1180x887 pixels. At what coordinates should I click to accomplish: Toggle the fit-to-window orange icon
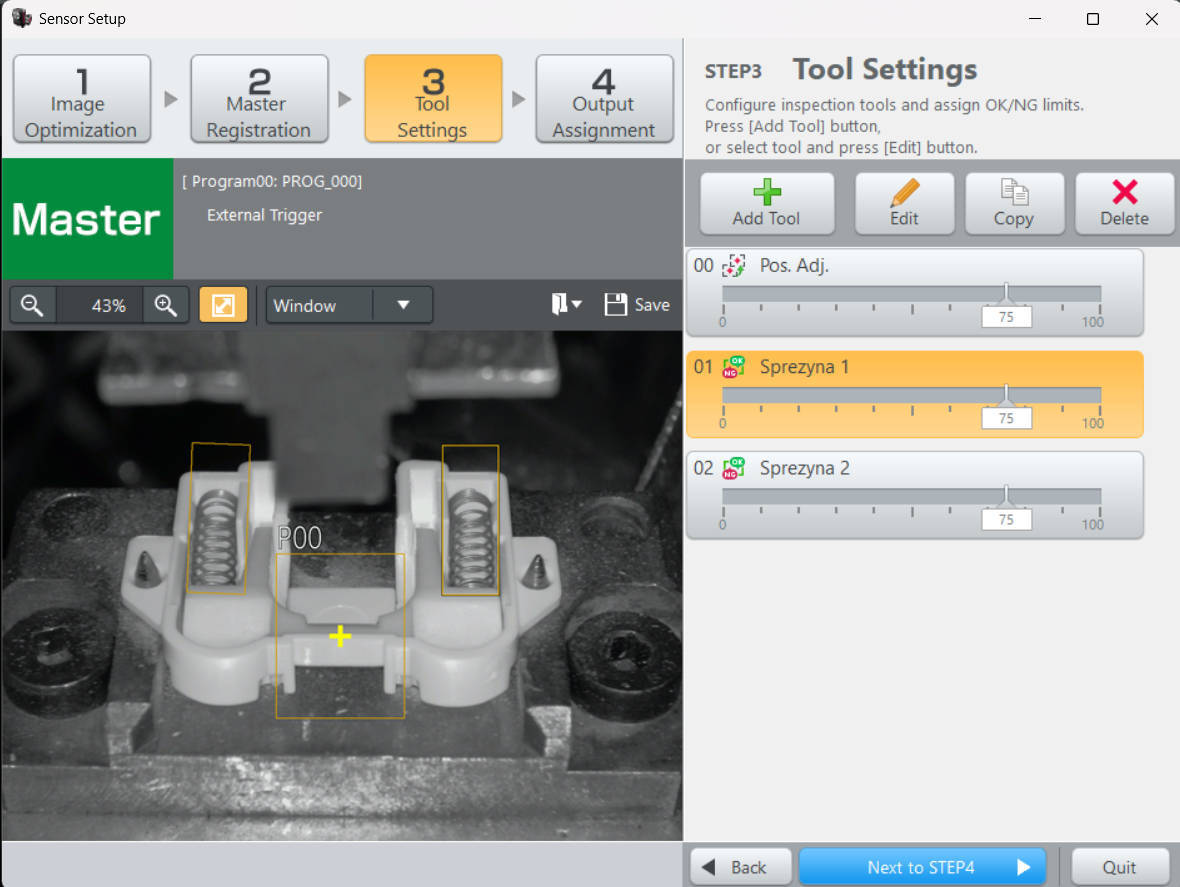click(x=223, y=305)
